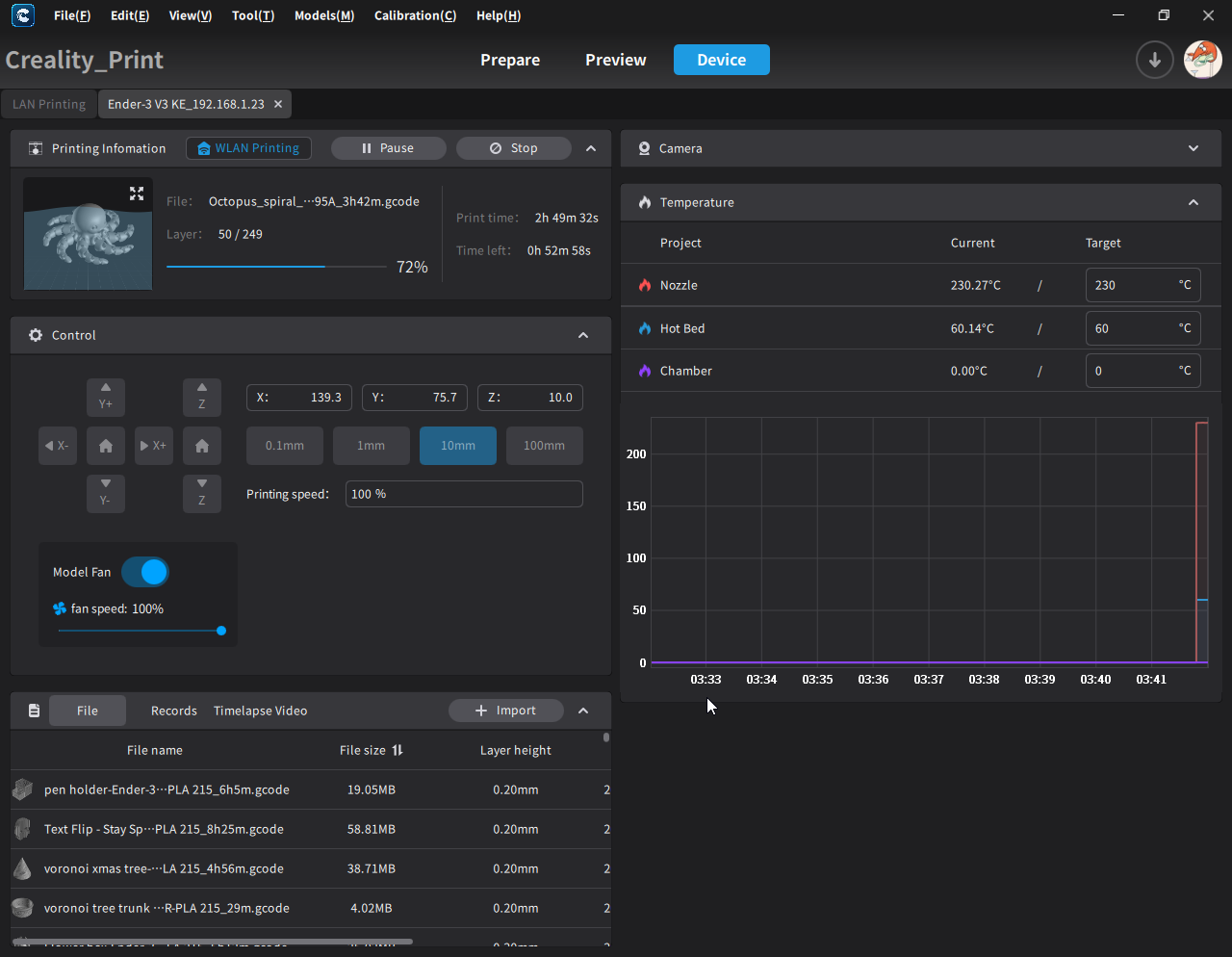Adjust the fan speed slider
The width and height of the screenshot is (1232, 957).
[141, 631]
